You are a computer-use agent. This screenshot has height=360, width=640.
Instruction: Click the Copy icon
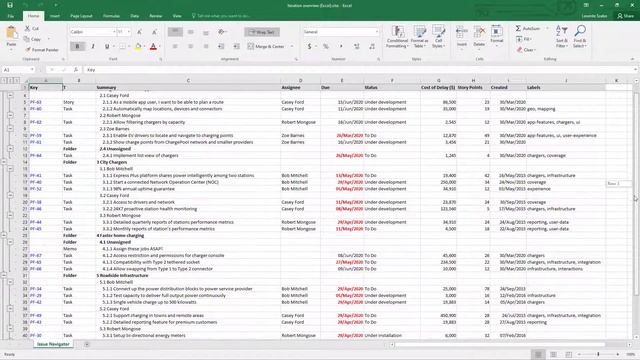[27, 39]
